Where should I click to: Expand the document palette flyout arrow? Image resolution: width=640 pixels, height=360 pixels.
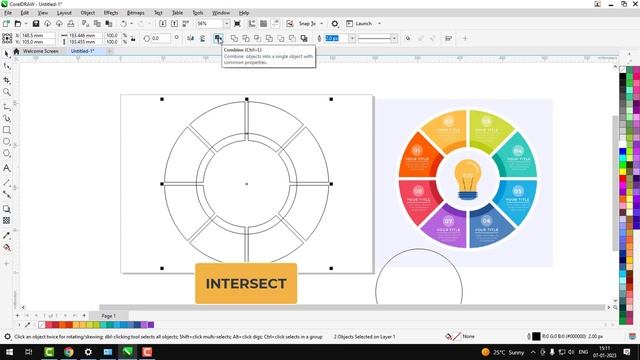tap(19, 325)
